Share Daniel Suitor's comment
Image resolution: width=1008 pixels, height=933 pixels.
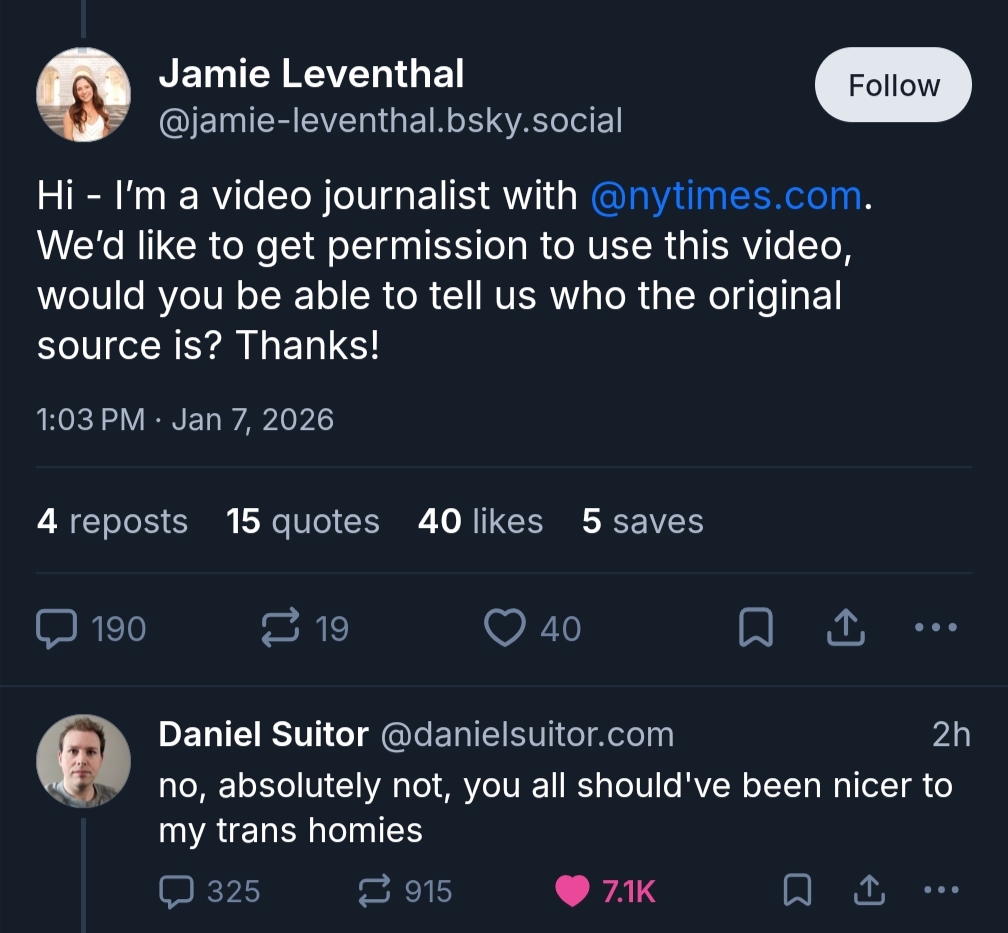click(868, 890)
